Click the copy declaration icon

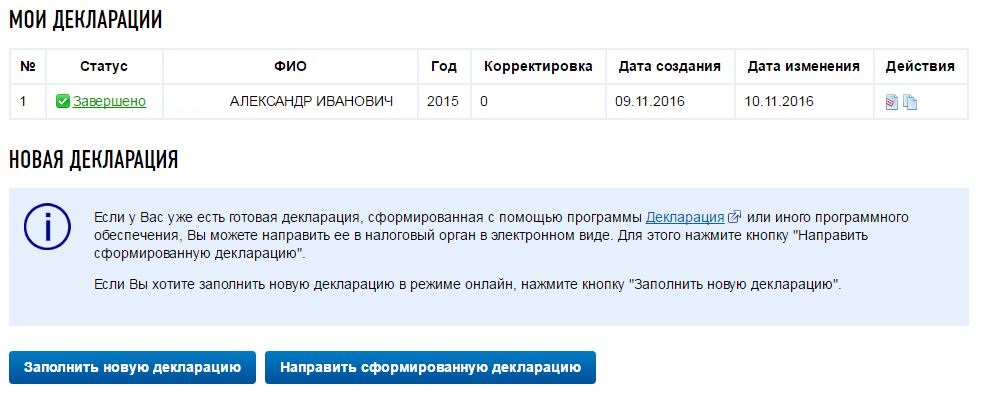click(x=910, y=102)
